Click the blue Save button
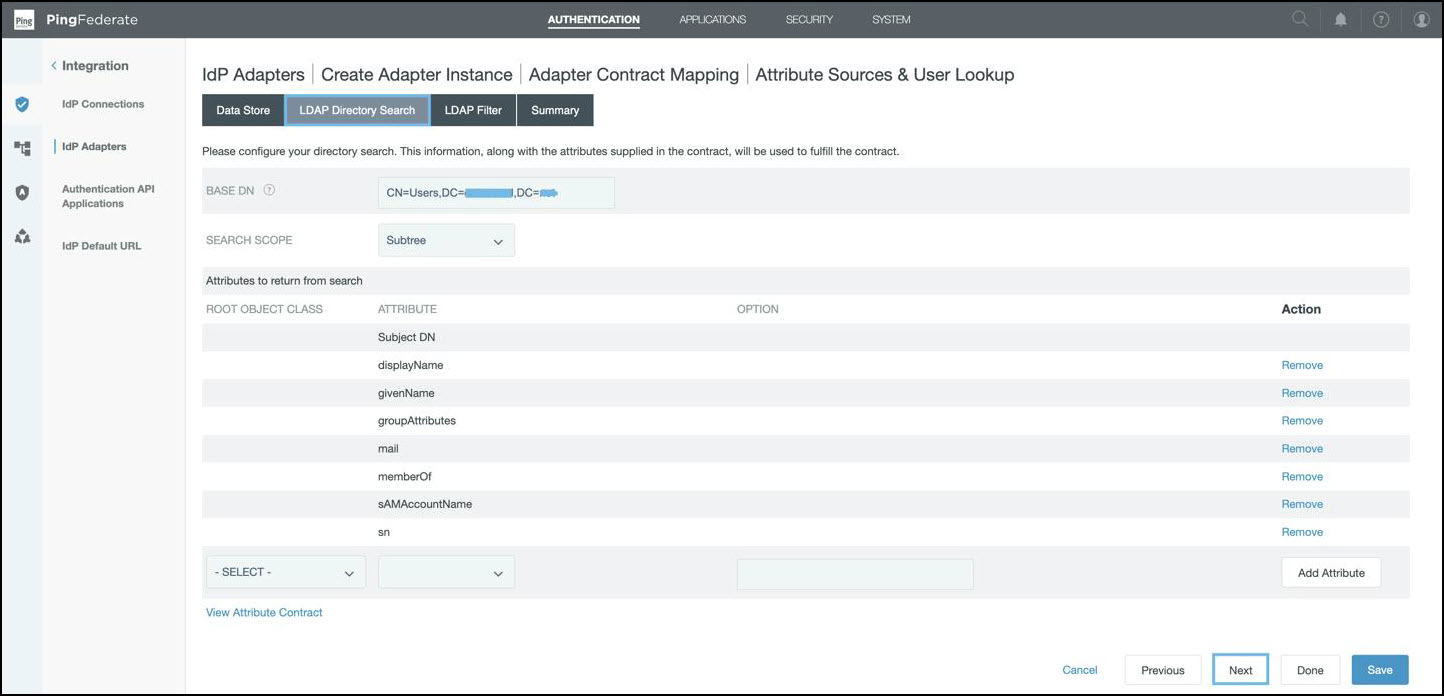 click(1379, 670)
